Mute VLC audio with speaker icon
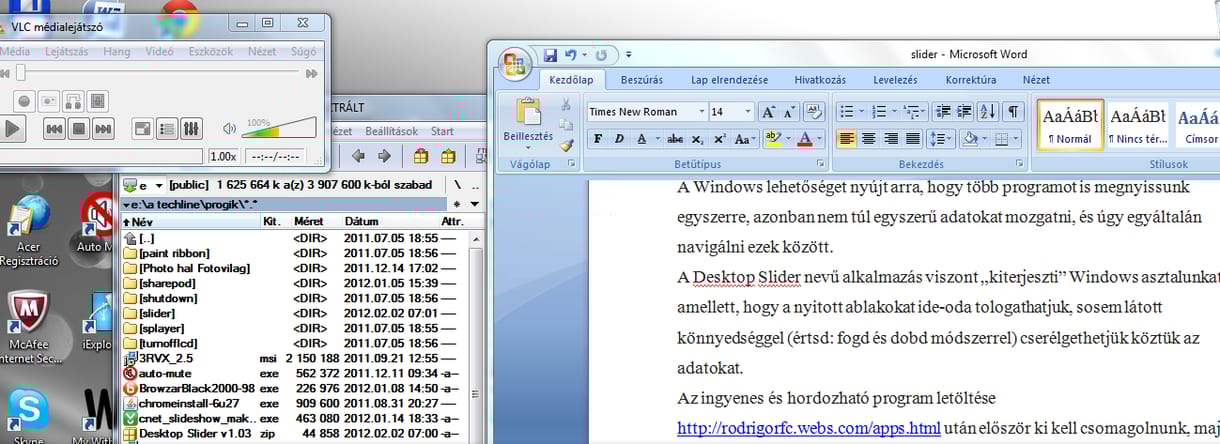Image resolution: width=1220 pixels, height=444 pixels. point(229,128)
